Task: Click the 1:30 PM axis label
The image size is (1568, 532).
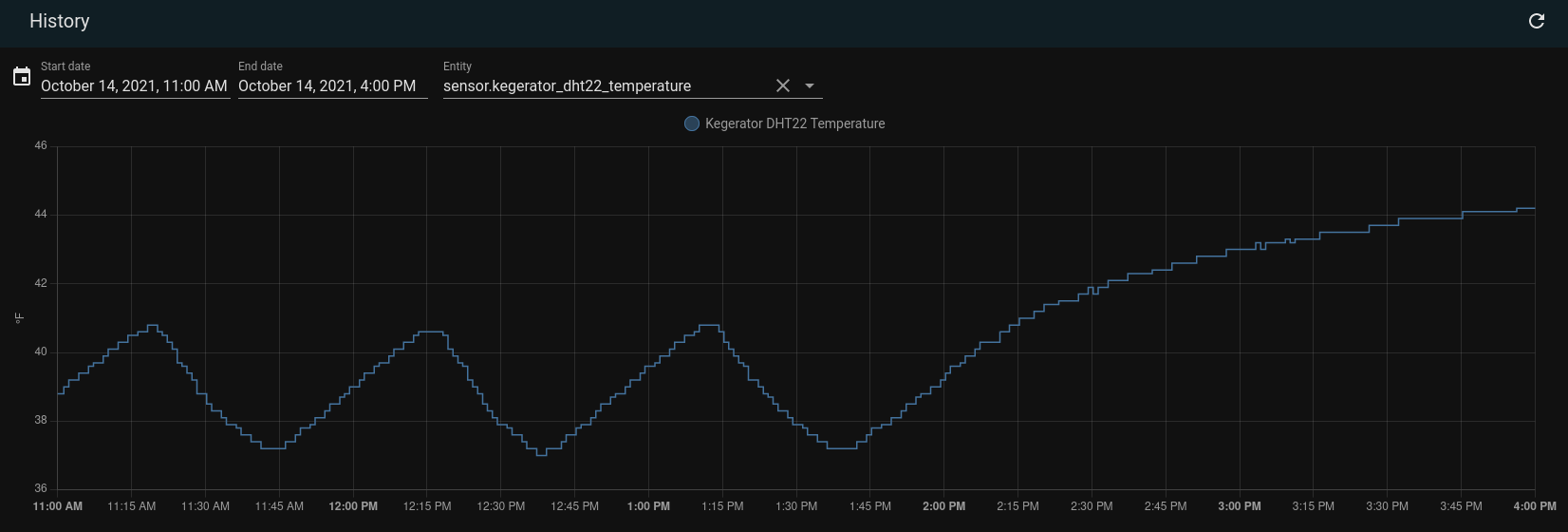Action: click(796, 506)
